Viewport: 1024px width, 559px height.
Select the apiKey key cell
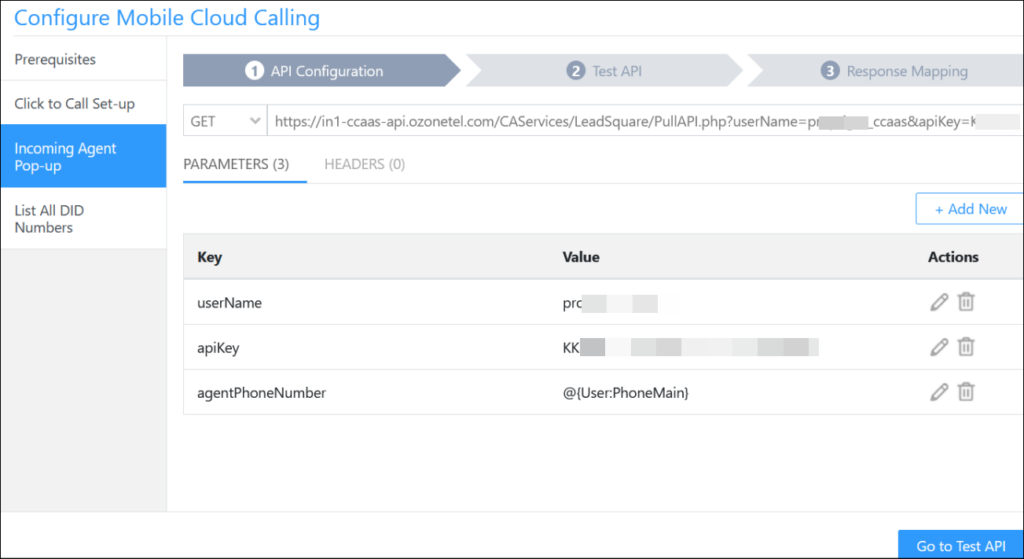pyautogui.click(x=218, y=348)
